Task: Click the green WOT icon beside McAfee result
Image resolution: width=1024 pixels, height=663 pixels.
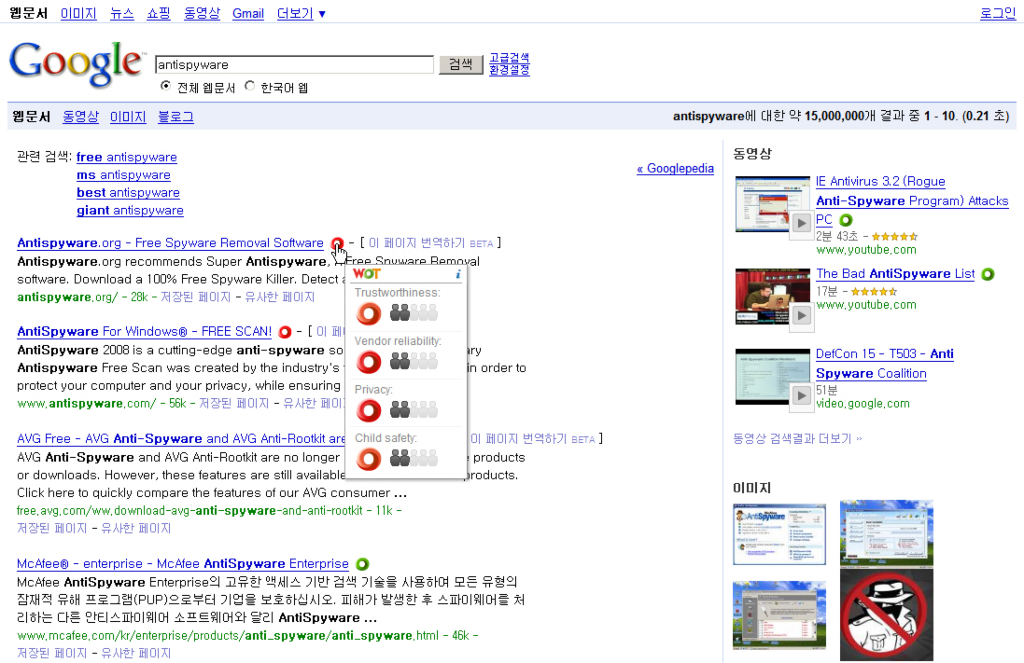Action: pos(362,564)
